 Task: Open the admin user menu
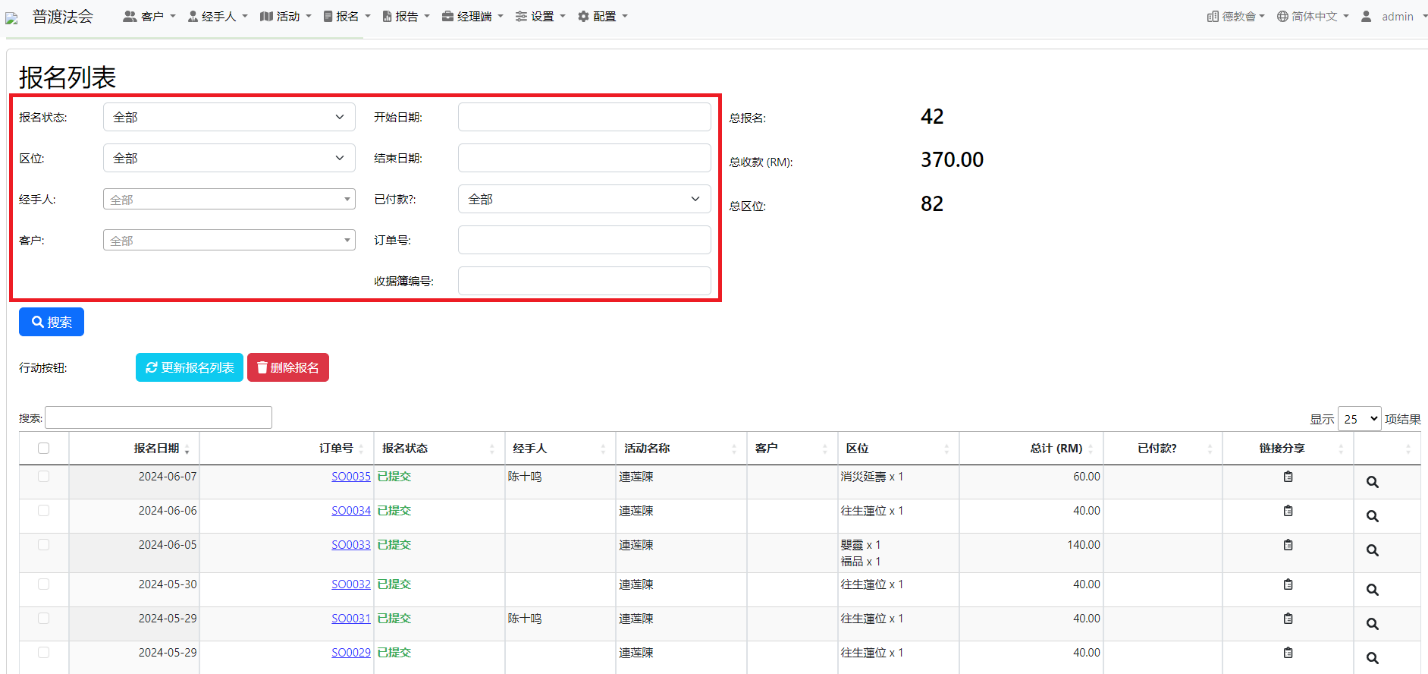[x=1393, y=16]
